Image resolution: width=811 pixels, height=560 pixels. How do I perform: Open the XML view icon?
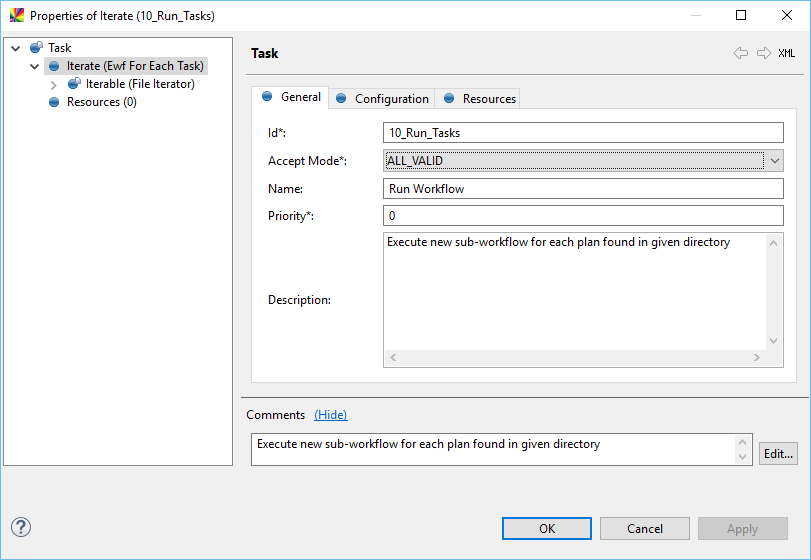pos(787,53)
